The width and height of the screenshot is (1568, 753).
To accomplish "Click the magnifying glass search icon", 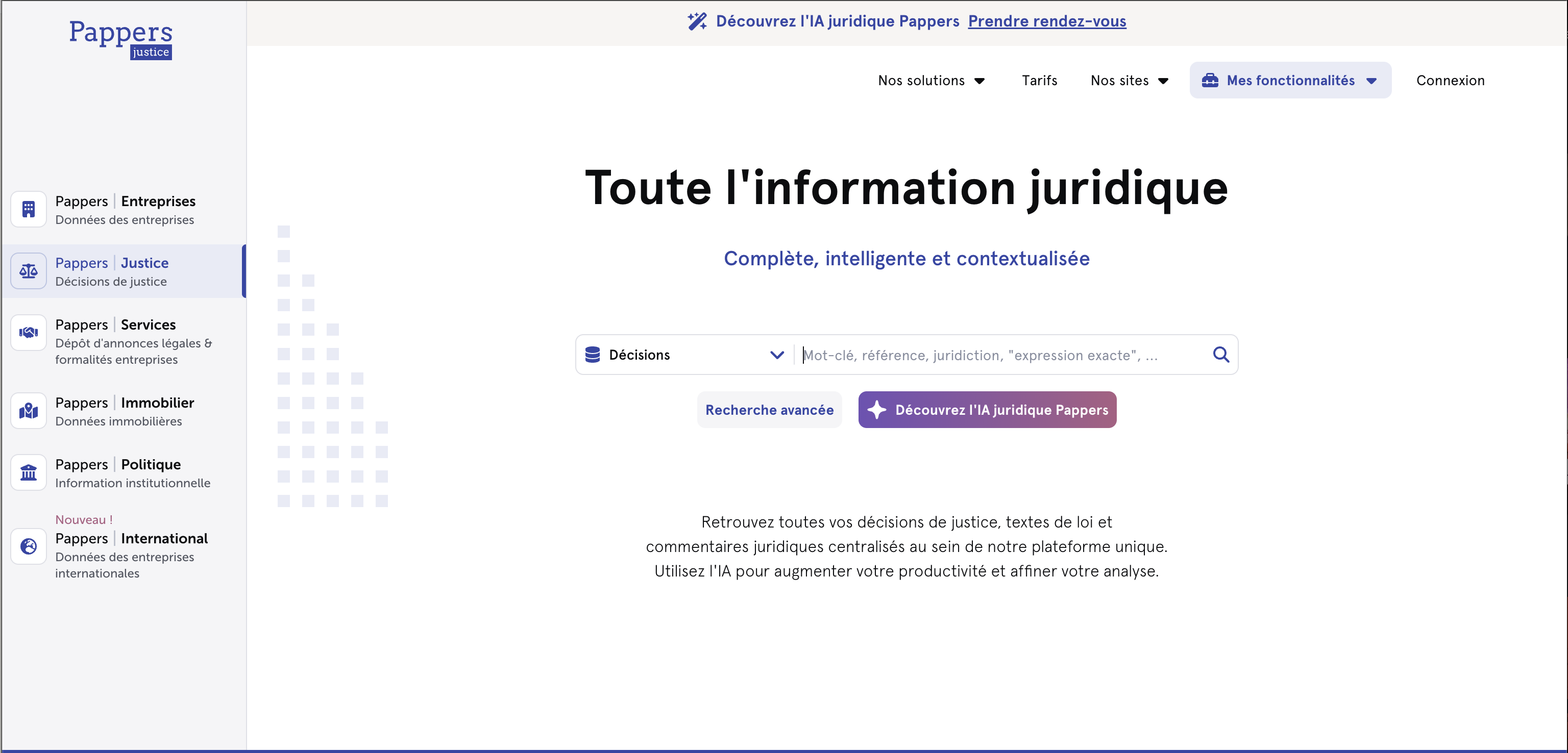I will 1221,355.
